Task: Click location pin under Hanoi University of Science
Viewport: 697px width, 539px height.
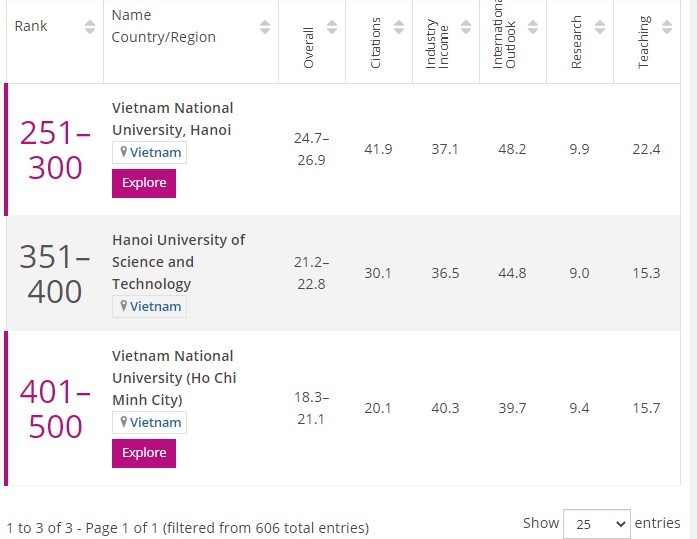Action: (x=124, y=307)
